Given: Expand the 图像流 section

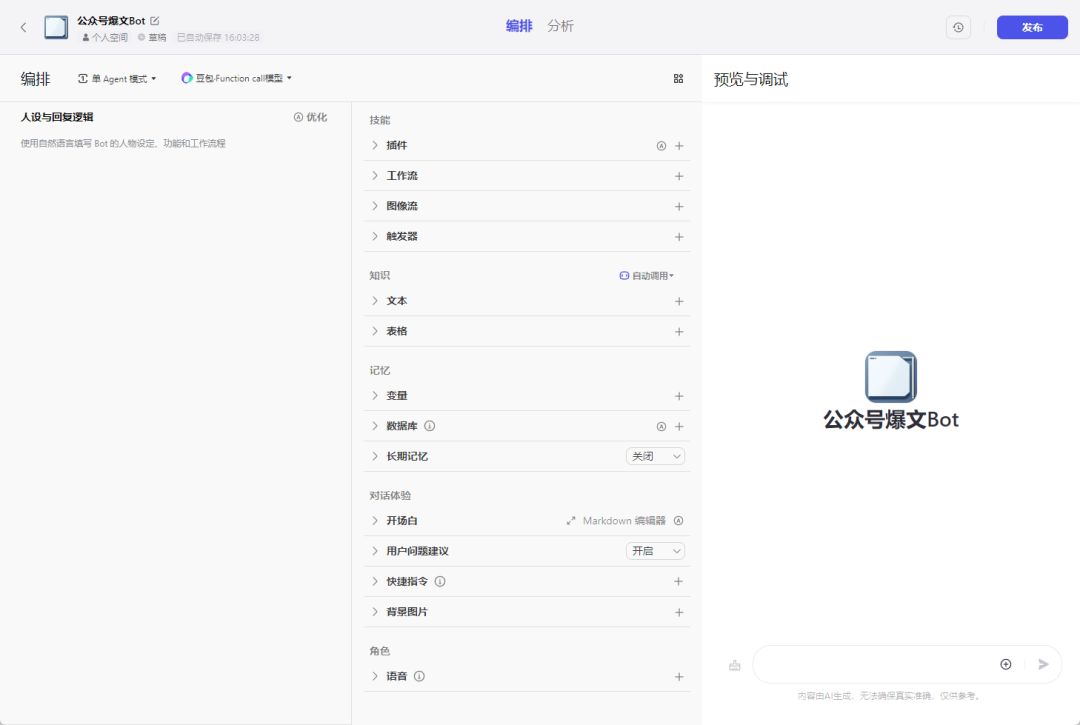Looking at the screenshot, I should 375,206.
